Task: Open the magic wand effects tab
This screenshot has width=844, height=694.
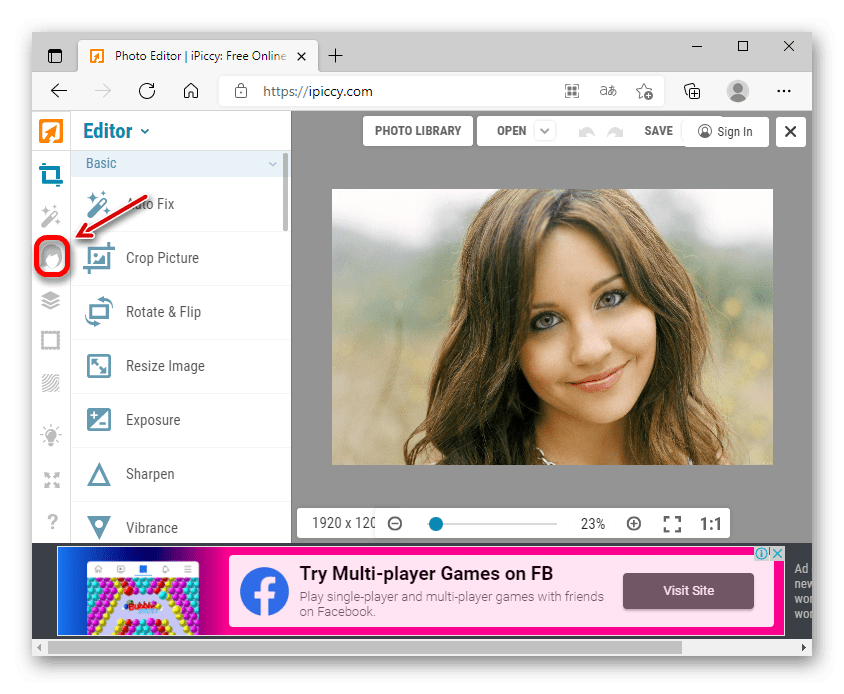Action: click(51, 216)
